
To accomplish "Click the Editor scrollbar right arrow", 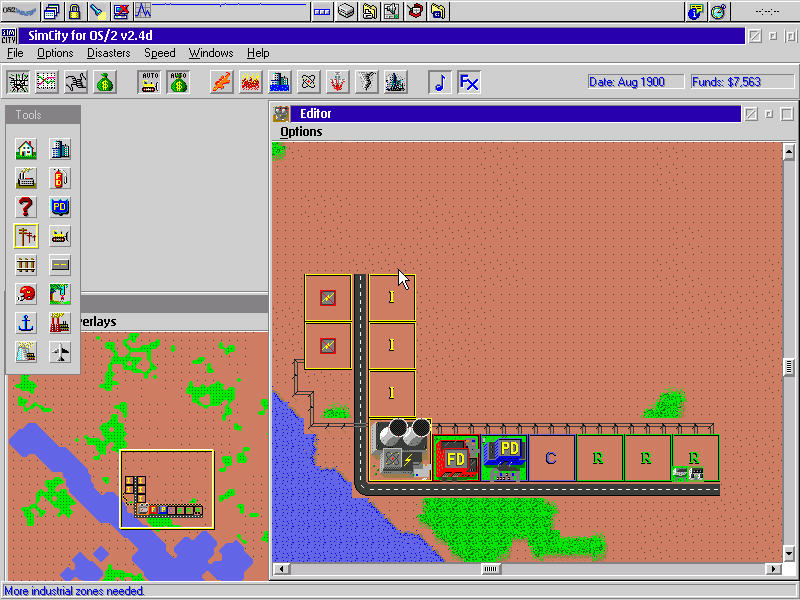I will (x=773, y=569).
